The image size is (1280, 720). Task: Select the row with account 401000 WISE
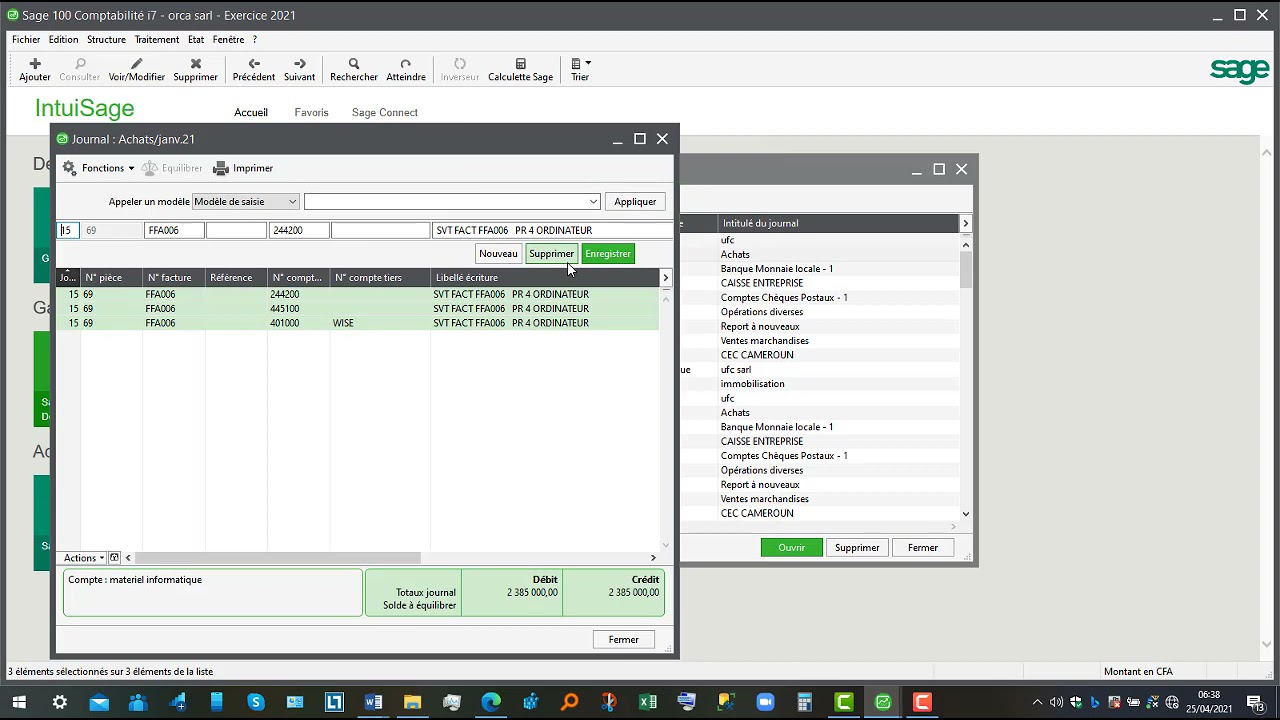coord(358,323)
